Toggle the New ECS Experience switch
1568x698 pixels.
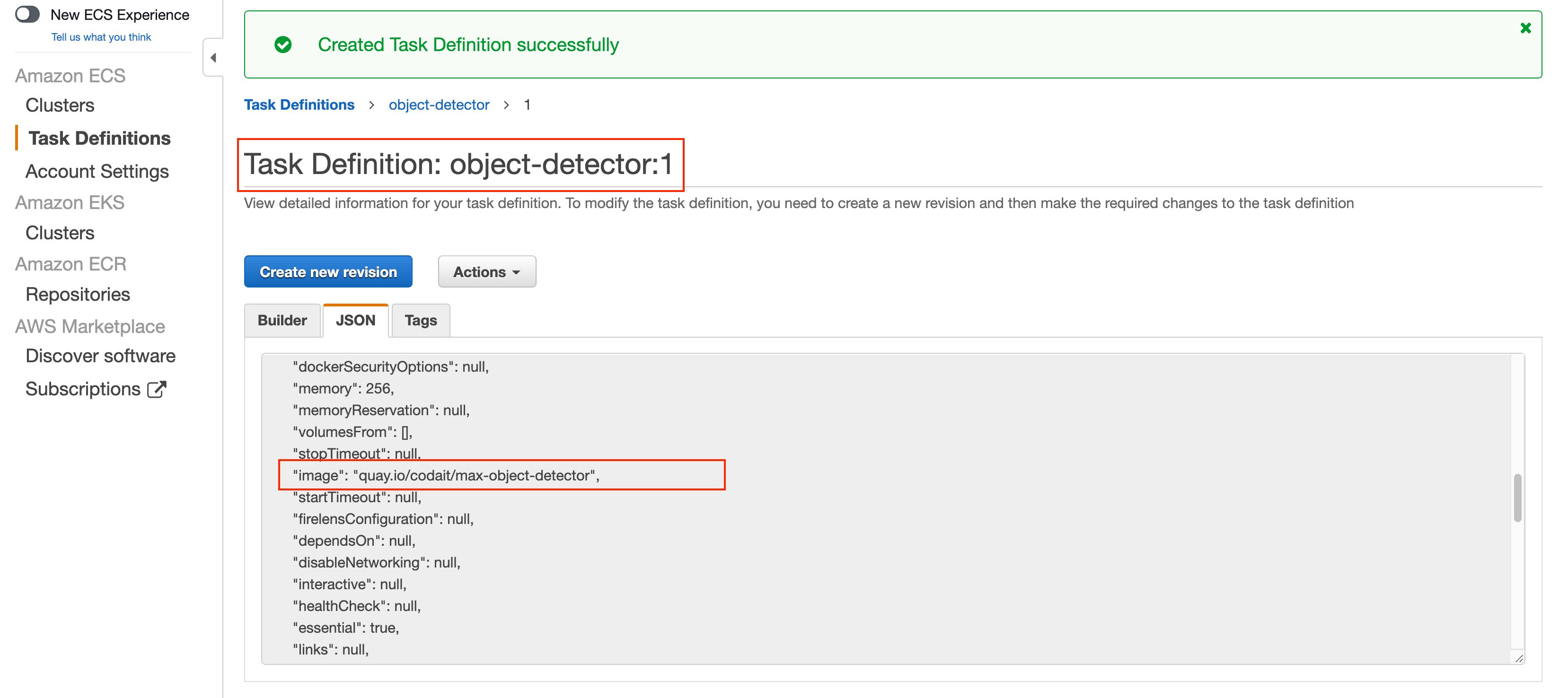[x=27, y=14]
